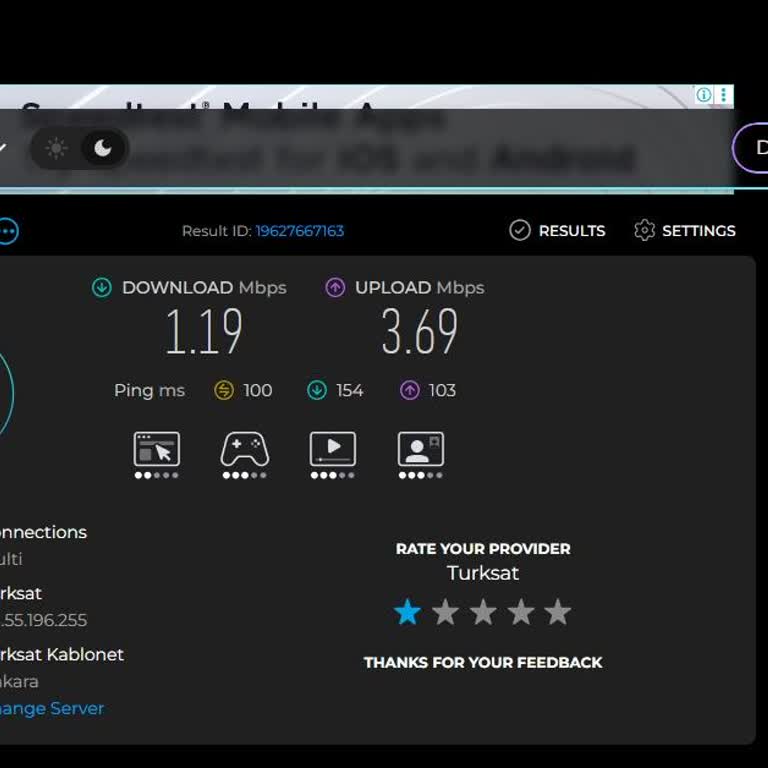Click the teal download latency icon
This screenshot has height=768, width=768.
pyautogui.click(x=317, y=390)
